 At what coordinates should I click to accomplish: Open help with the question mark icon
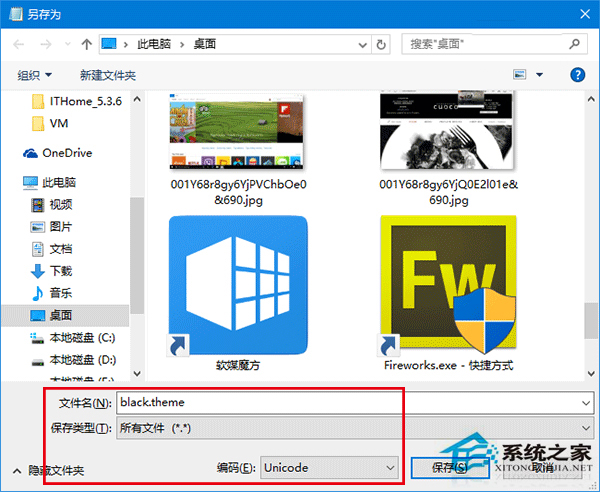coord(577,75)
